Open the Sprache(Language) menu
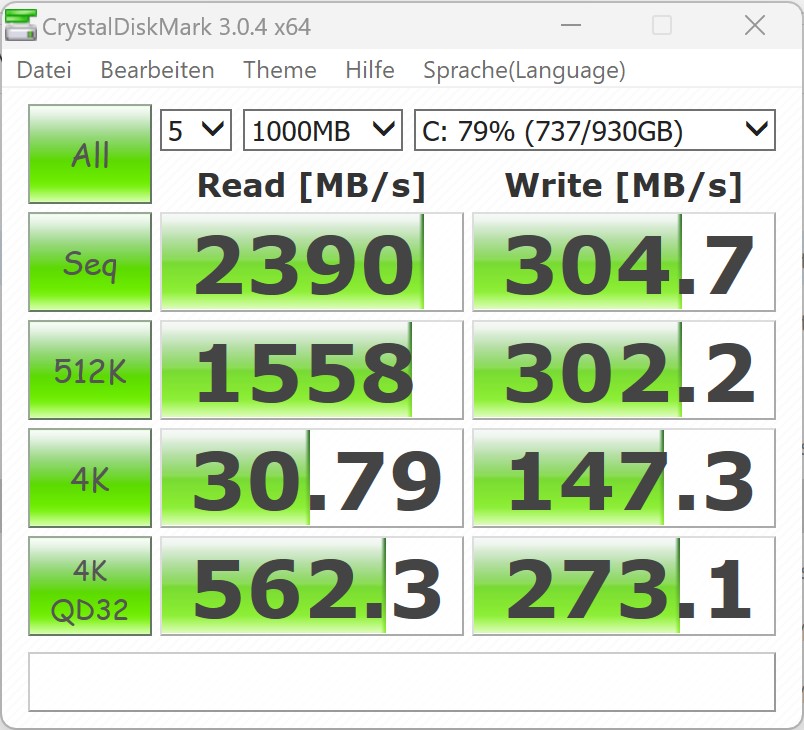 pyautogui.click(x=524, y=71)
